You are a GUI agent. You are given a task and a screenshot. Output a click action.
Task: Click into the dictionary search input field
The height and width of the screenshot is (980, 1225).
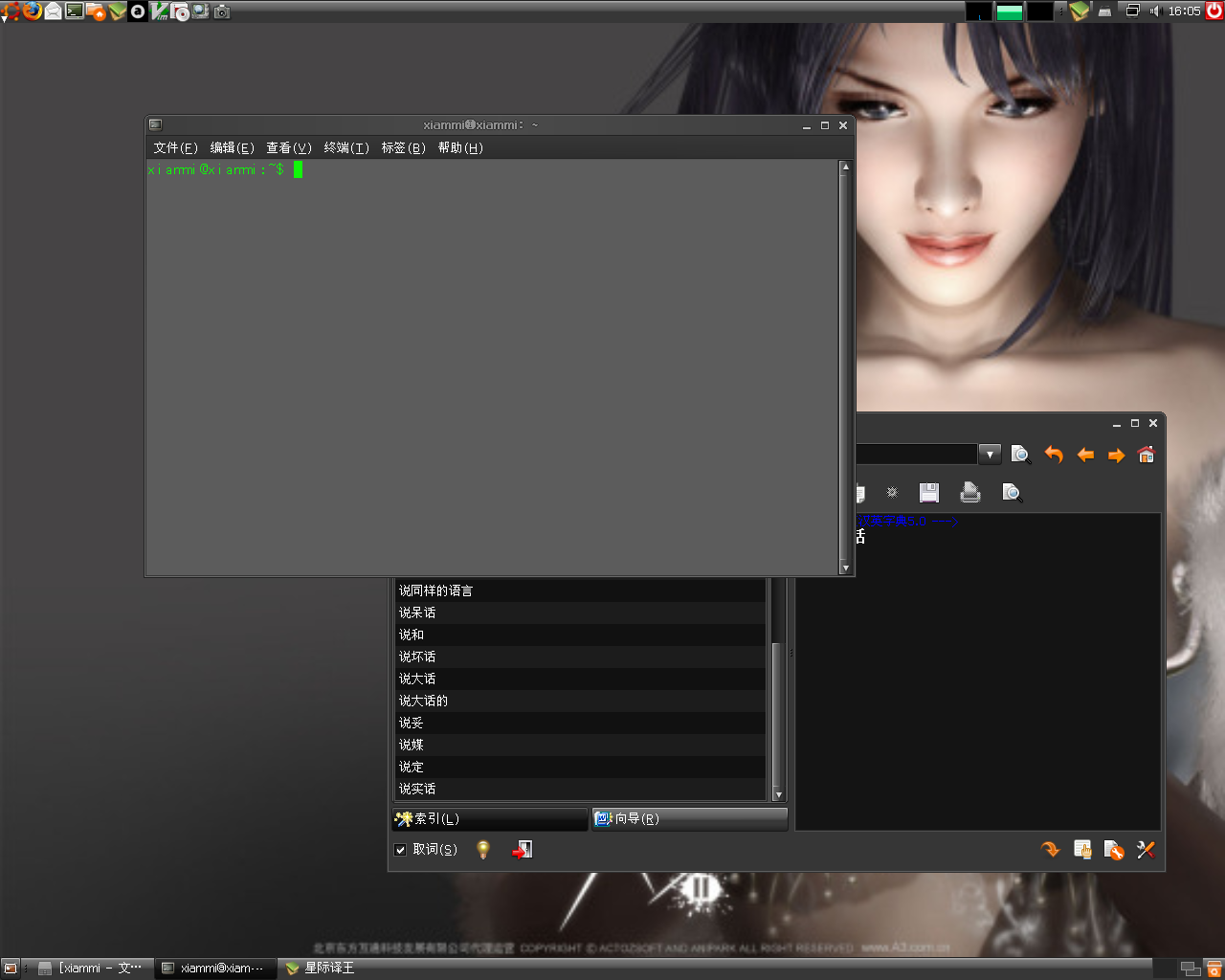[916, 455]
